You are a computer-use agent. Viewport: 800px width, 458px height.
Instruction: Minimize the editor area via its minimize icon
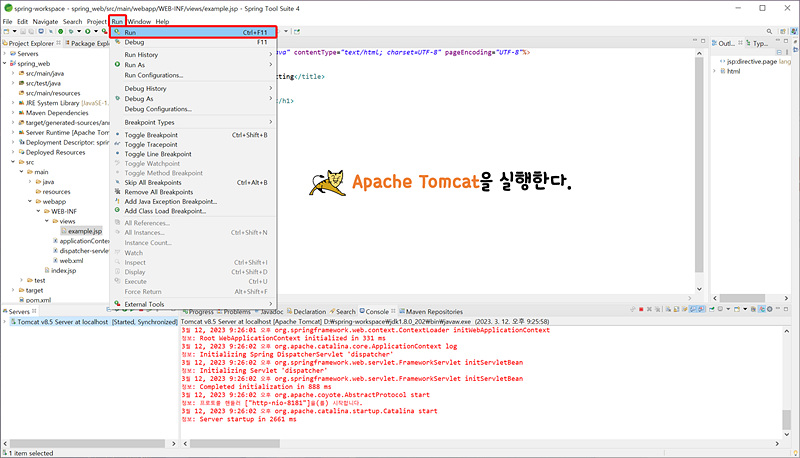694,41
